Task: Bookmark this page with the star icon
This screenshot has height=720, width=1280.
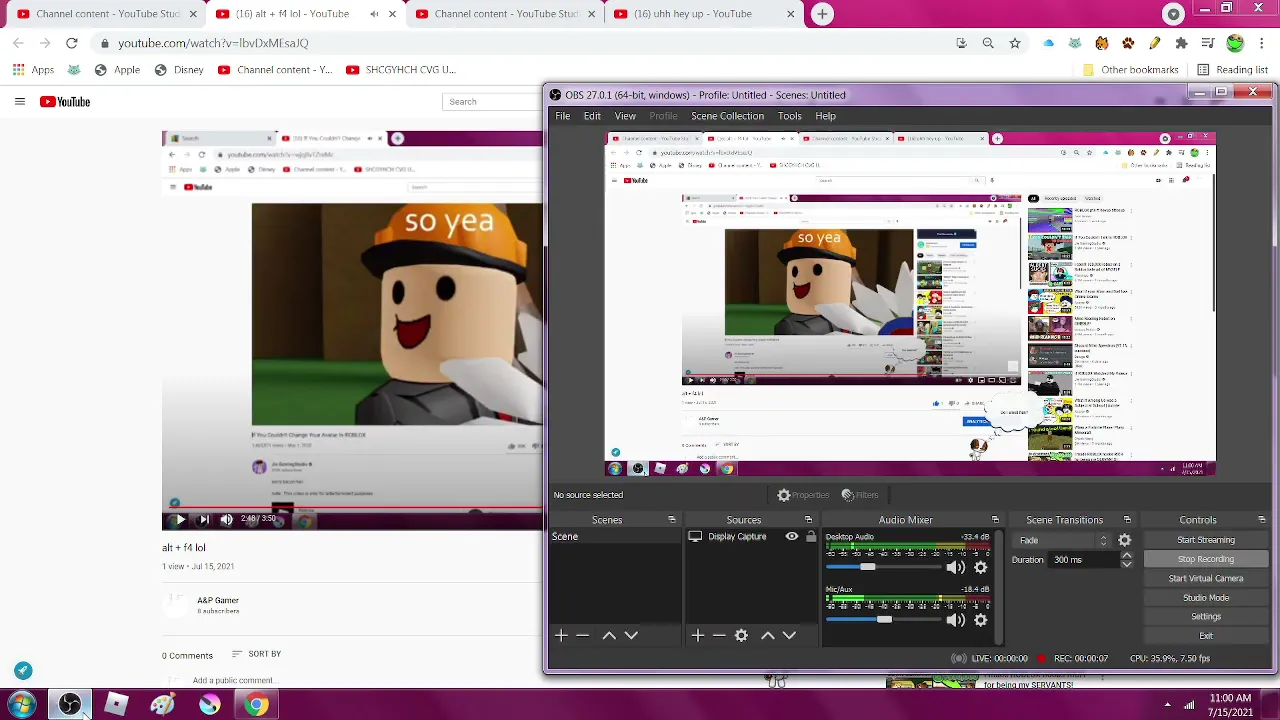Action: pos(1015,43)
